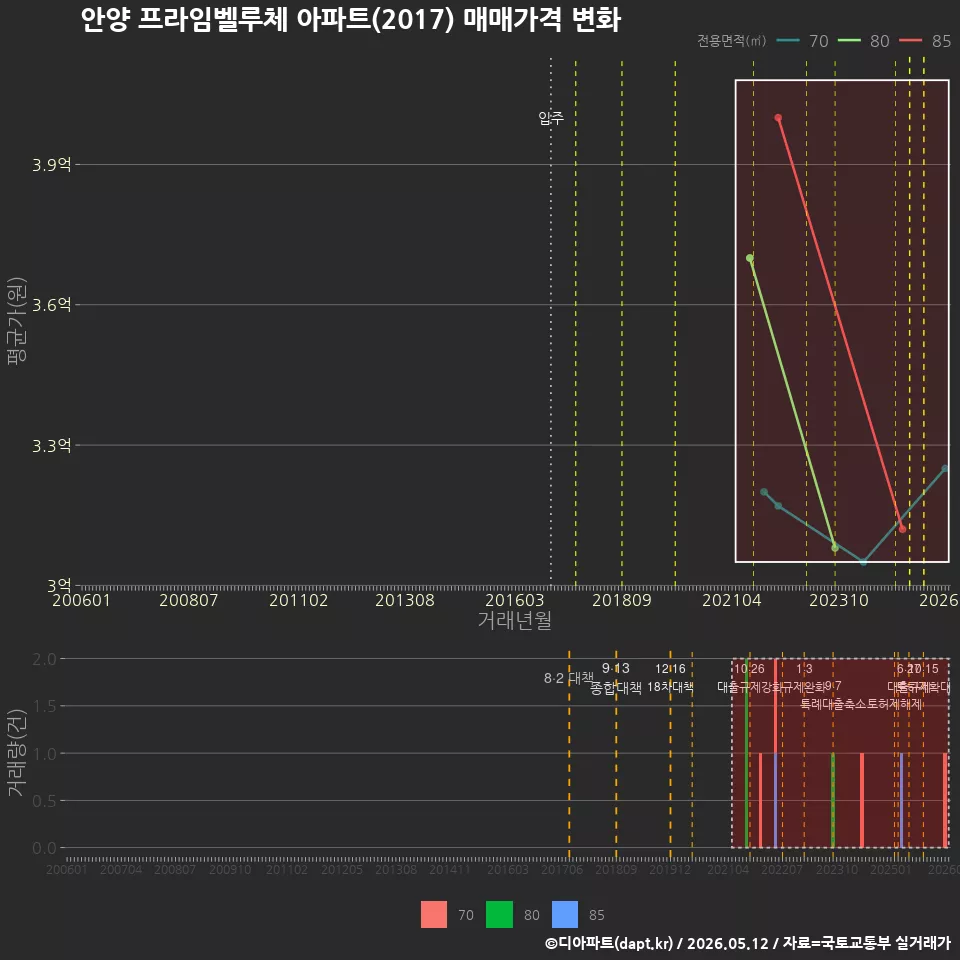Click the 0.0 volume axis label
The image size is (960, 960).
44,848
